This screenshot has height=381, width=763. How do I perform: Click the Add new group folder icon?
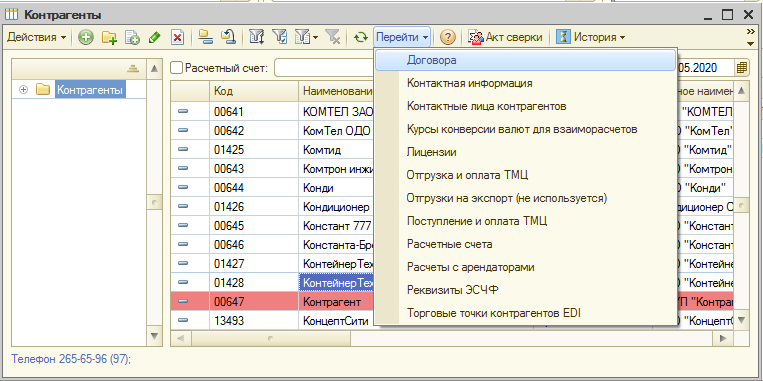(109, 37)
